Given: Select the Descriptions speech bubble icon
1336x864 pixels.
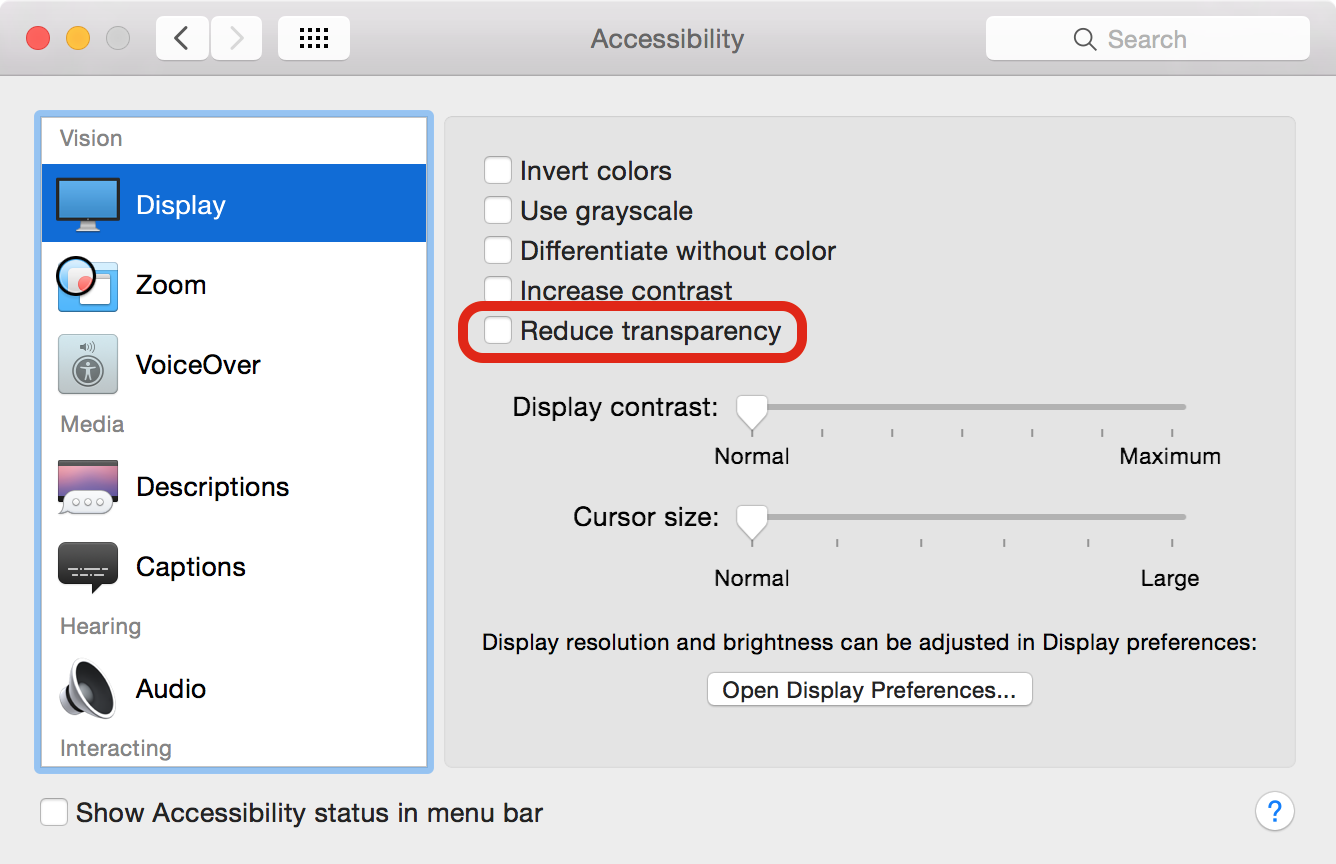Looking at the screenshot, I should click(88, 487).
